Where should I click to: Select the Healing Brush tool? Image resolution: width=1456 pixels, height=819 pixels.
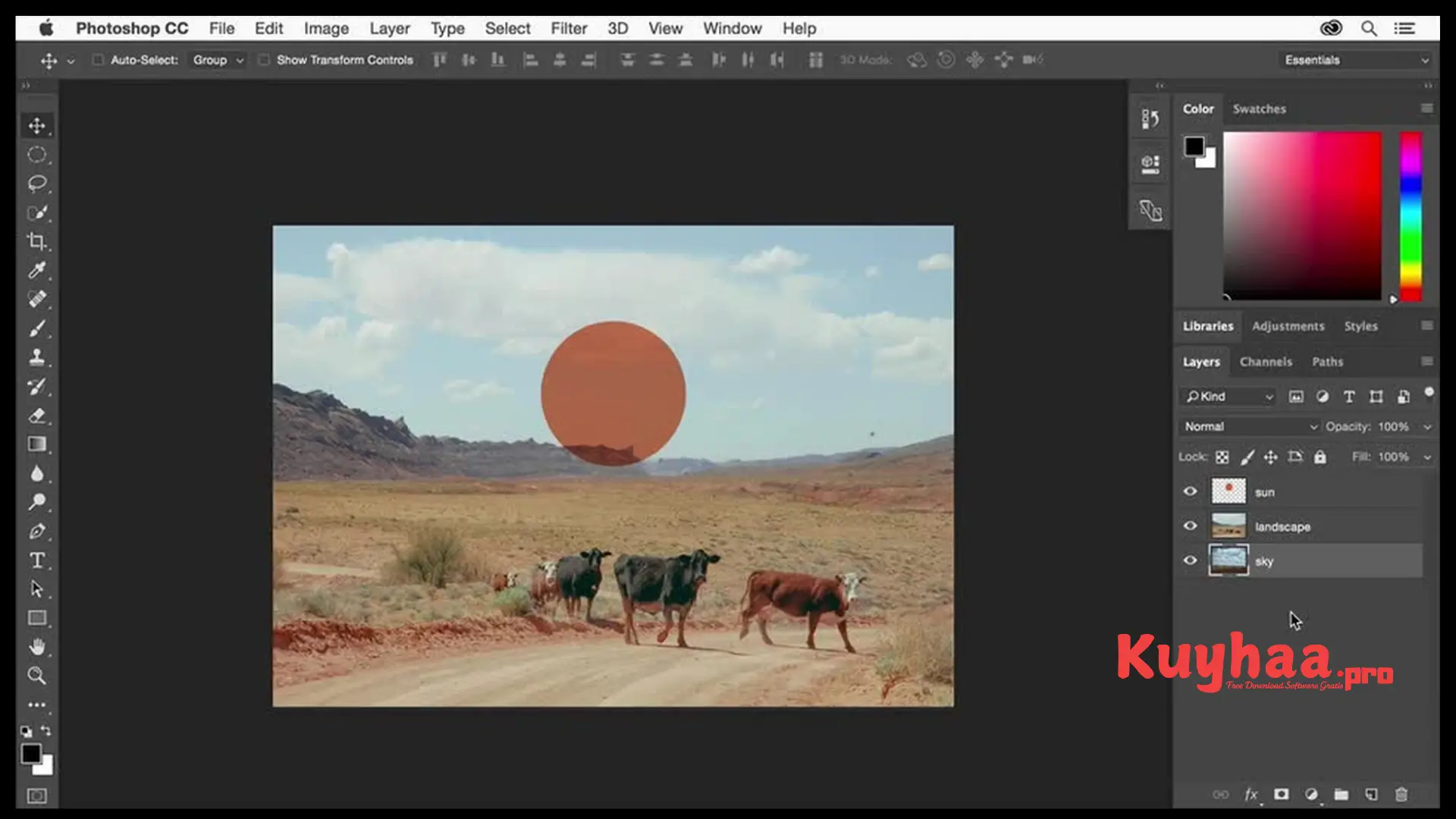pos(36,300)
